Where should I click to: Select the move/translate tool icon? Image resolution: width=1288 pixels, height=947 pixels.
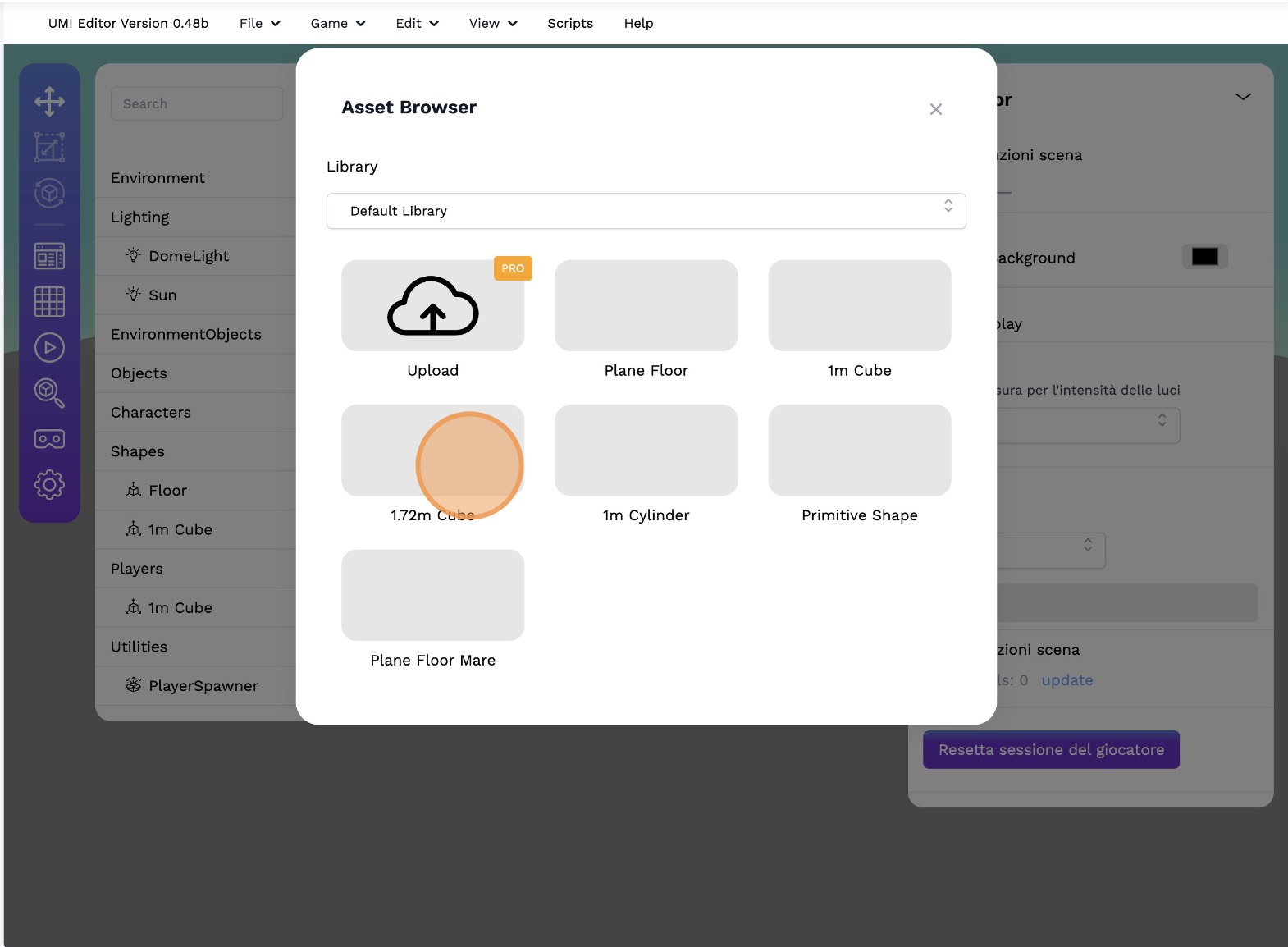[x=49, y=102]
